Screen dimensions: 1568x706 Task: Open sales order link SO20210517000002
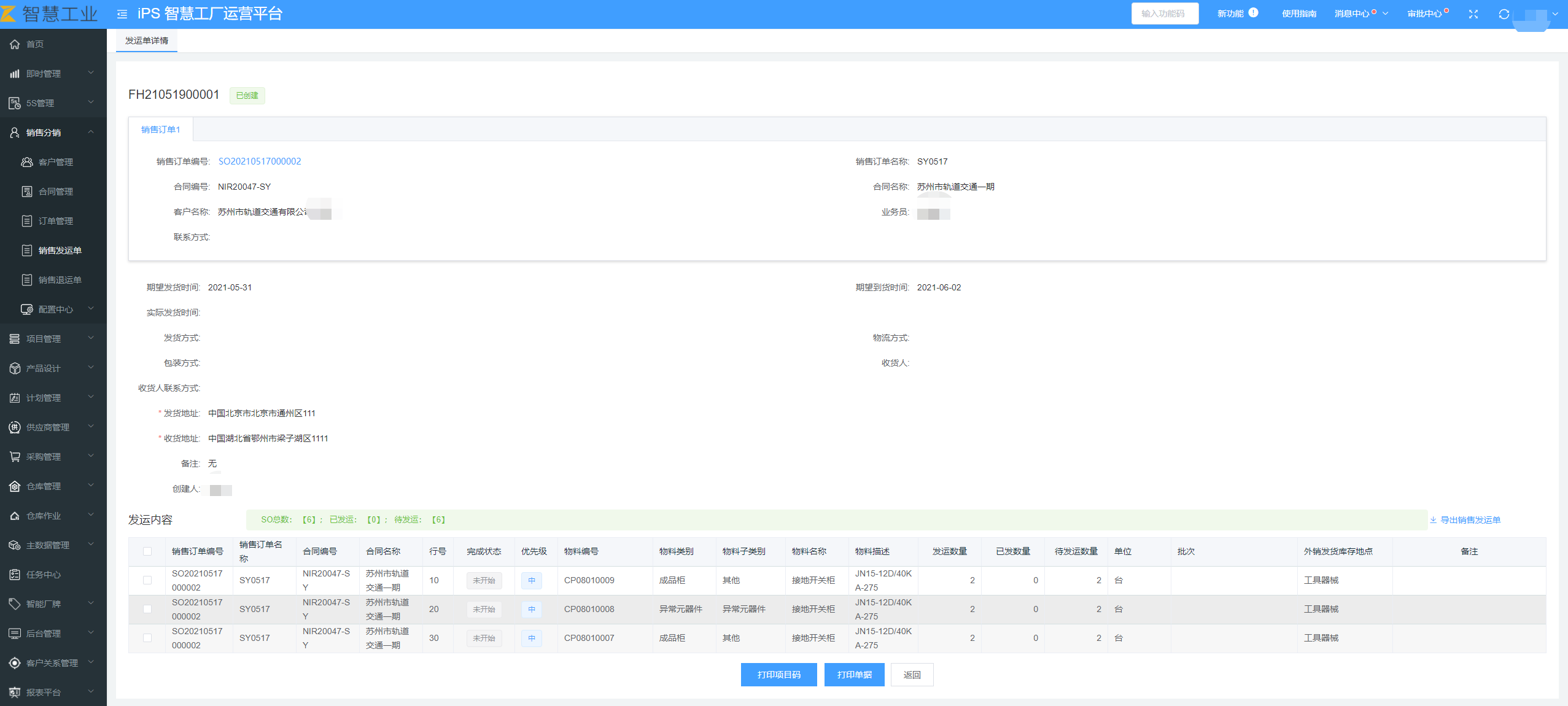click(x=260, y=161)
